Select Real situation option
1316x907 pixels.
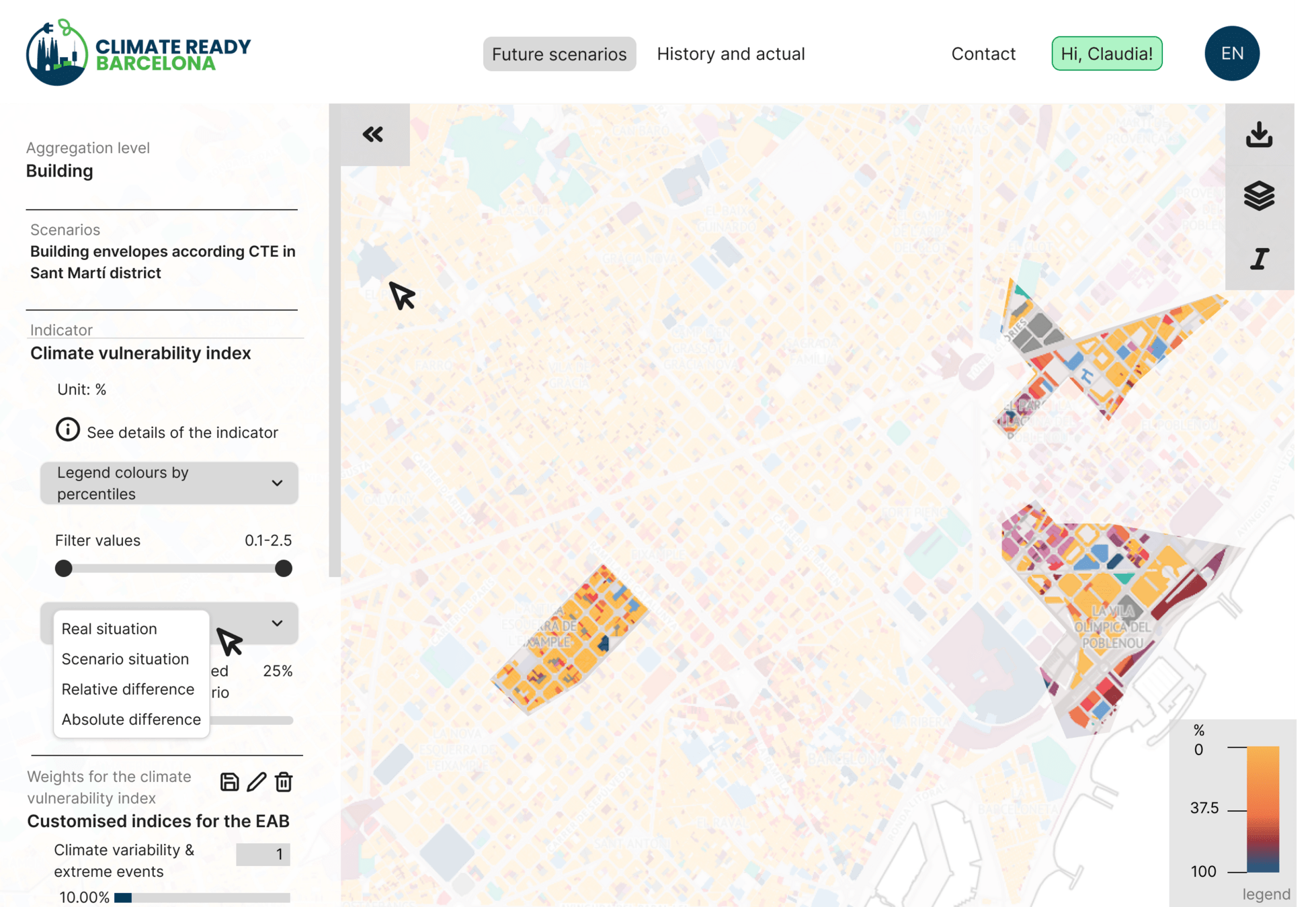(109, 629)
